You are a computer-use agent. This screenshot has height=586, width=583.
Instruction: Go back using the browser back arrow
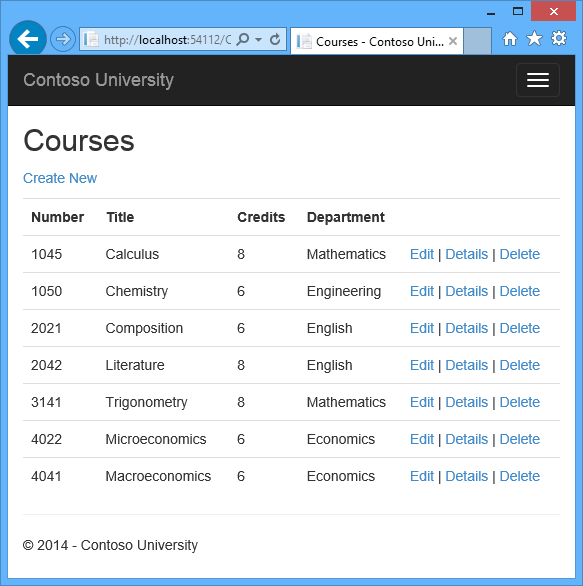(28, 38)
